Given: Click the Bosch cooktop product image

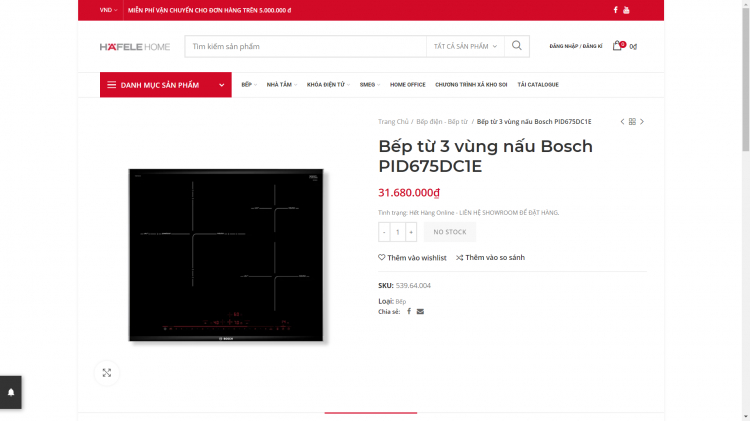Looking at the screenshot, I should [226, 255].
